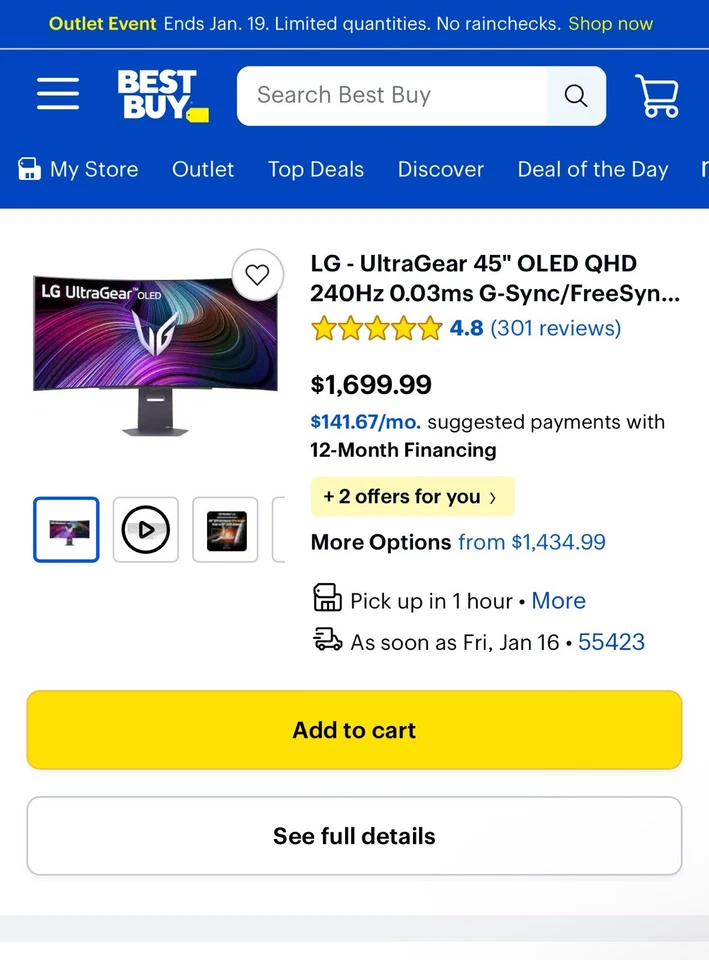Save monitor with heart icon
Image resolution: width=709 pixels, height=960 pixels.
click(257, 275)
